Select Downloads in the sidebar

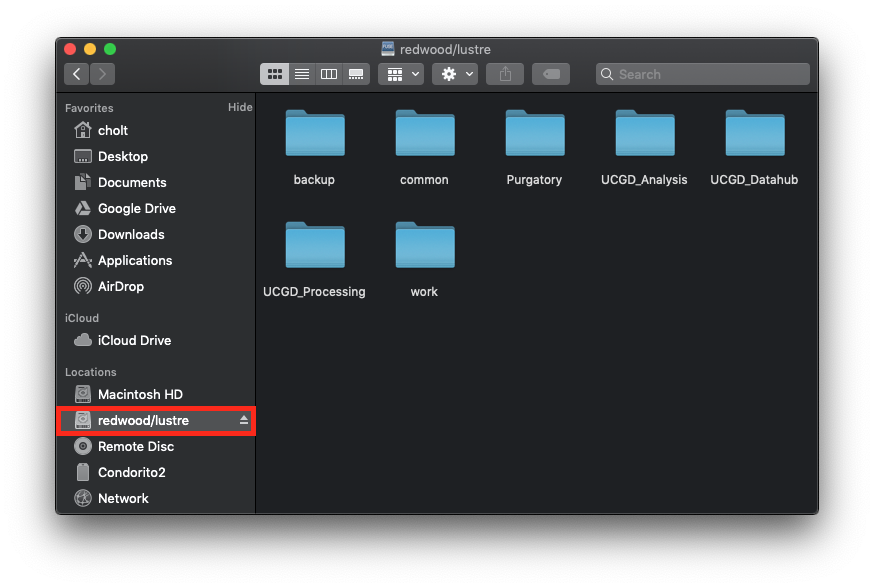point(156,235)
